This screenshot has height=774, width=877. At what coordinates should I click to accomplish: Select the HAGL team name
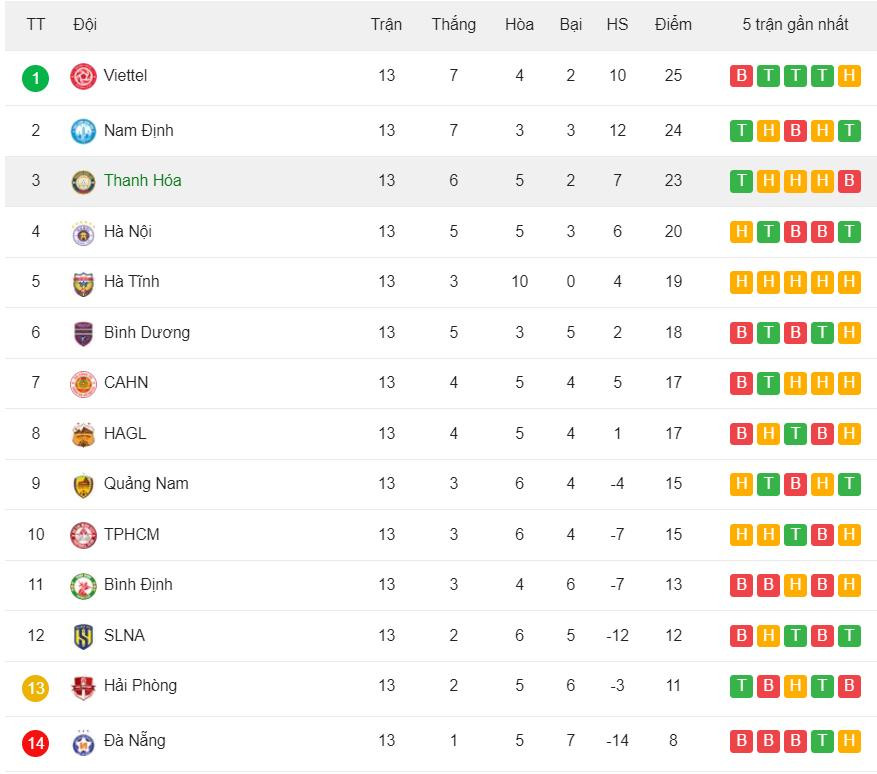(125, 434)
